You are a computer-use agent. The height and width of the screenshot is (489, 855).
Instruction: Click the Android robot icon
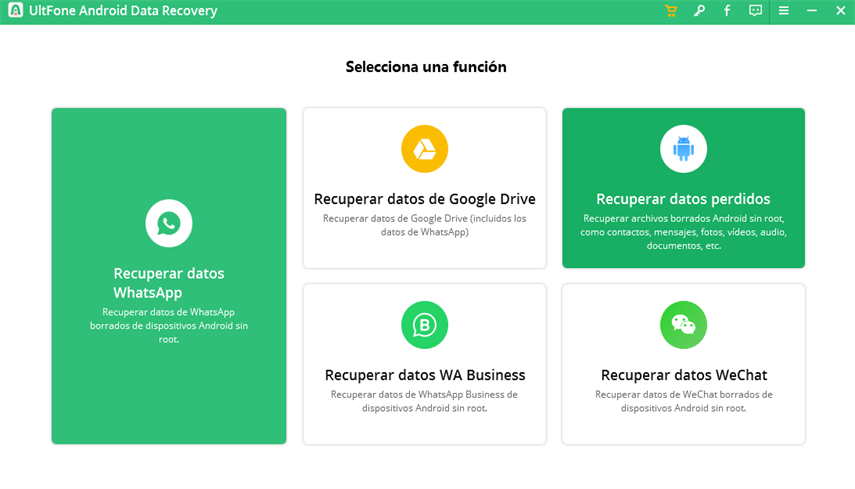click(x=683, y=149)
